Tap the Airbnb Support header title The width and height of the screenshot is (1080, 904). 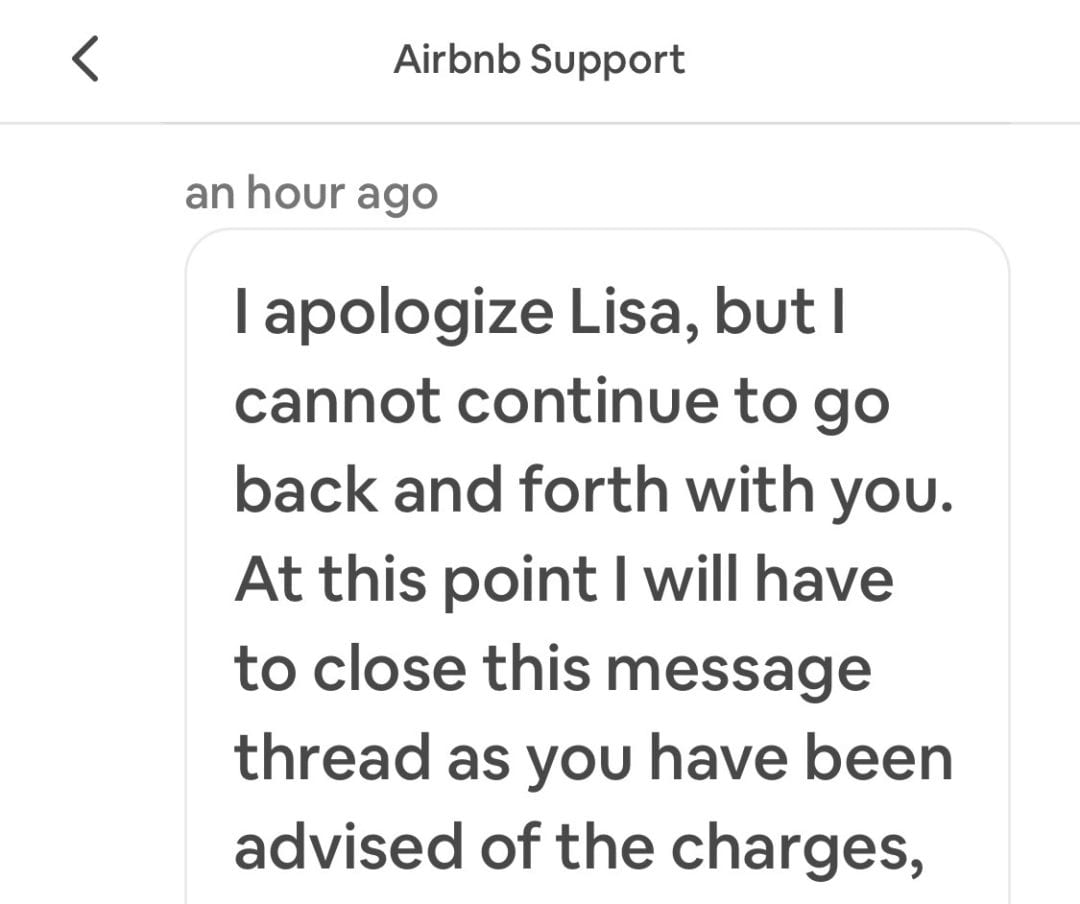[539, 60]
